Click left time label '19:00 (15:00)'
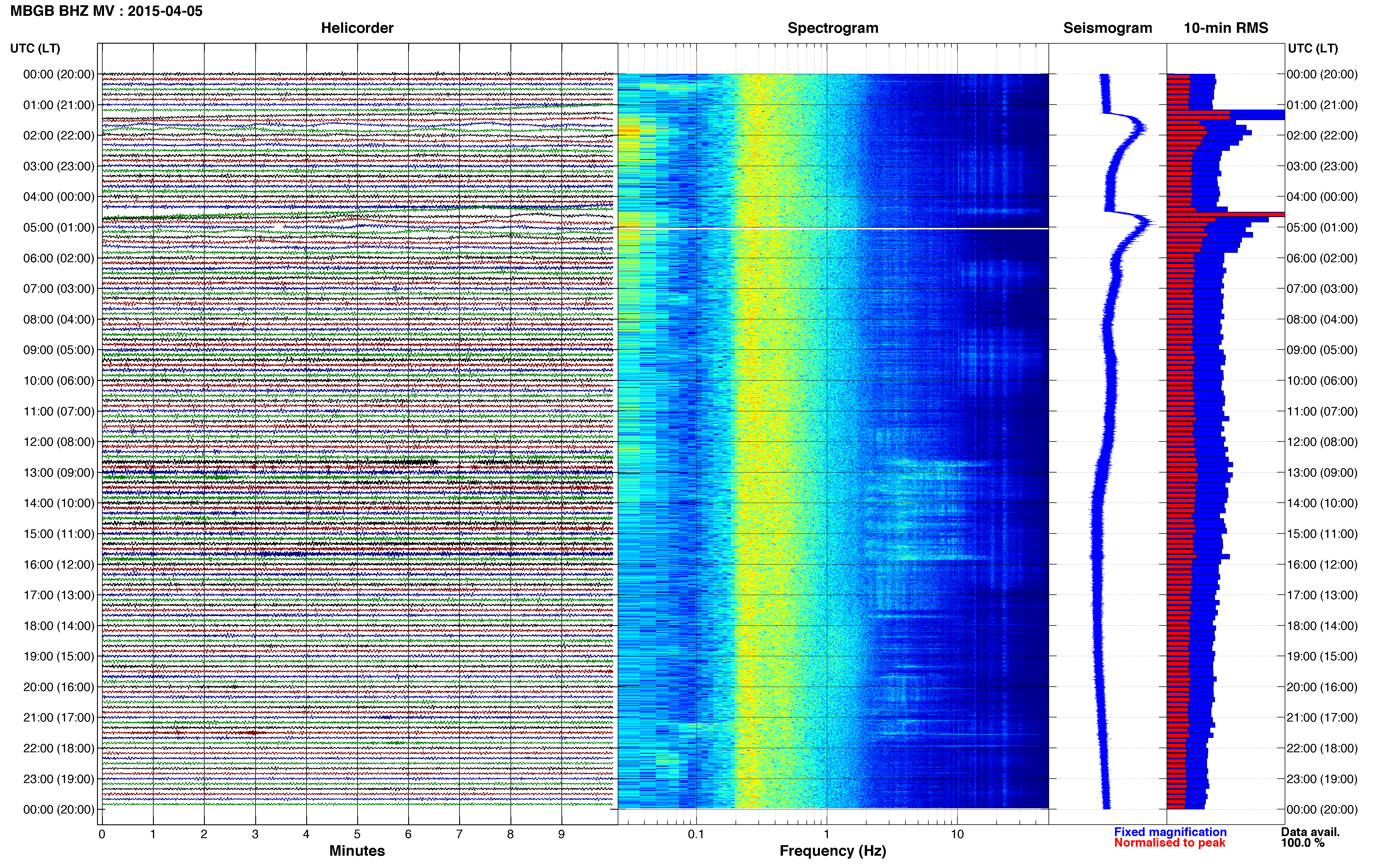This screenshot has height=868, width=1389. point(59,656)
